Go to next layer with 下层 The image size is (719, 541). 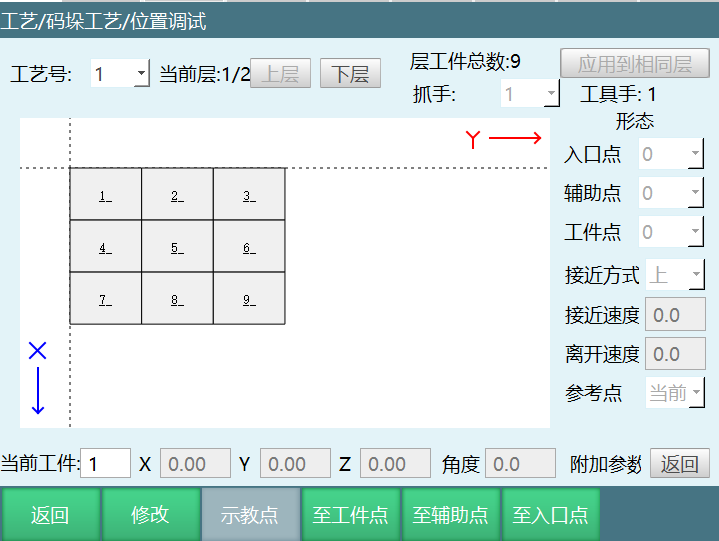pos(350,74)
